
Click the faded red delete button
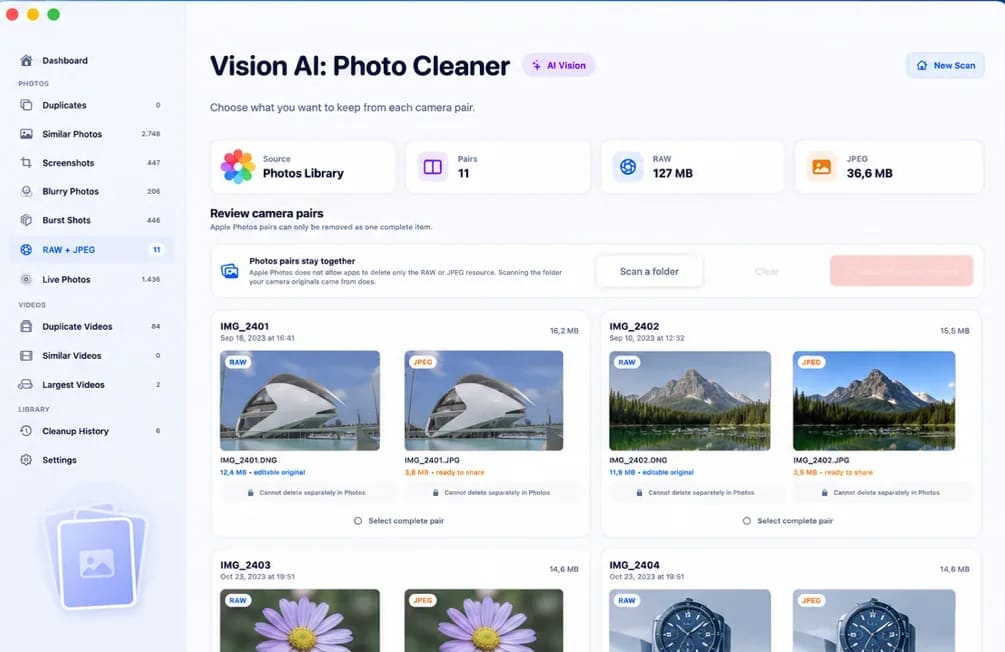tap(901, 271)
